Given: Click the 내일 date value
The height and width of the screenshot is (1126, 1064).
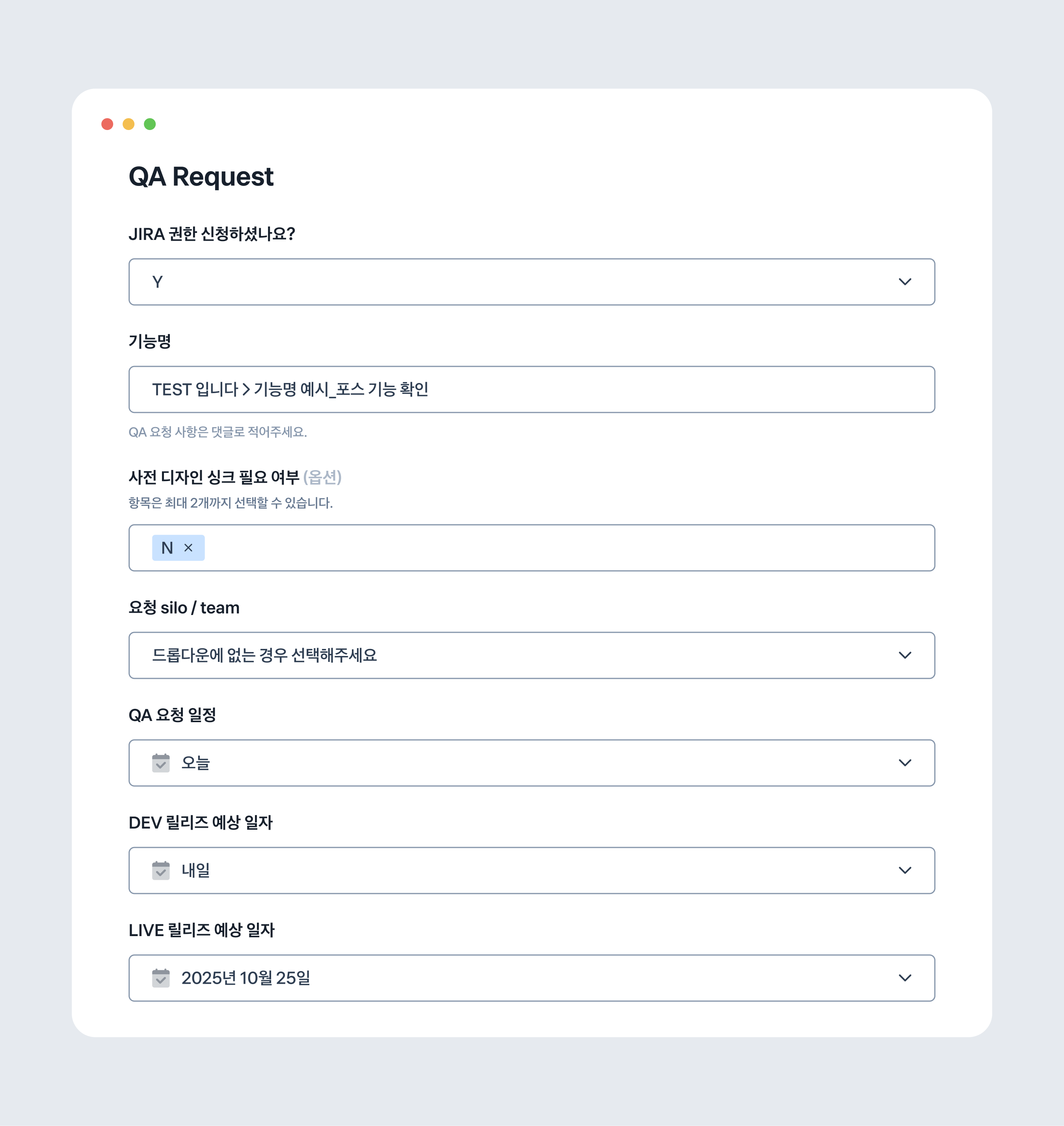Looking at the screenshot, I should click(x=196, y=870).
